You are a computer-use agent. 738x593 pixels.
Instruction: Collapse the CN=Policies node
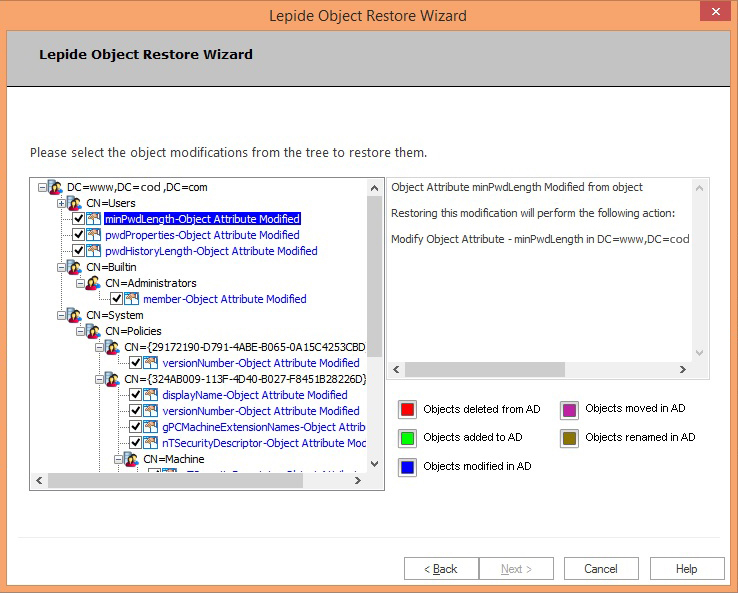pos(80,331)
